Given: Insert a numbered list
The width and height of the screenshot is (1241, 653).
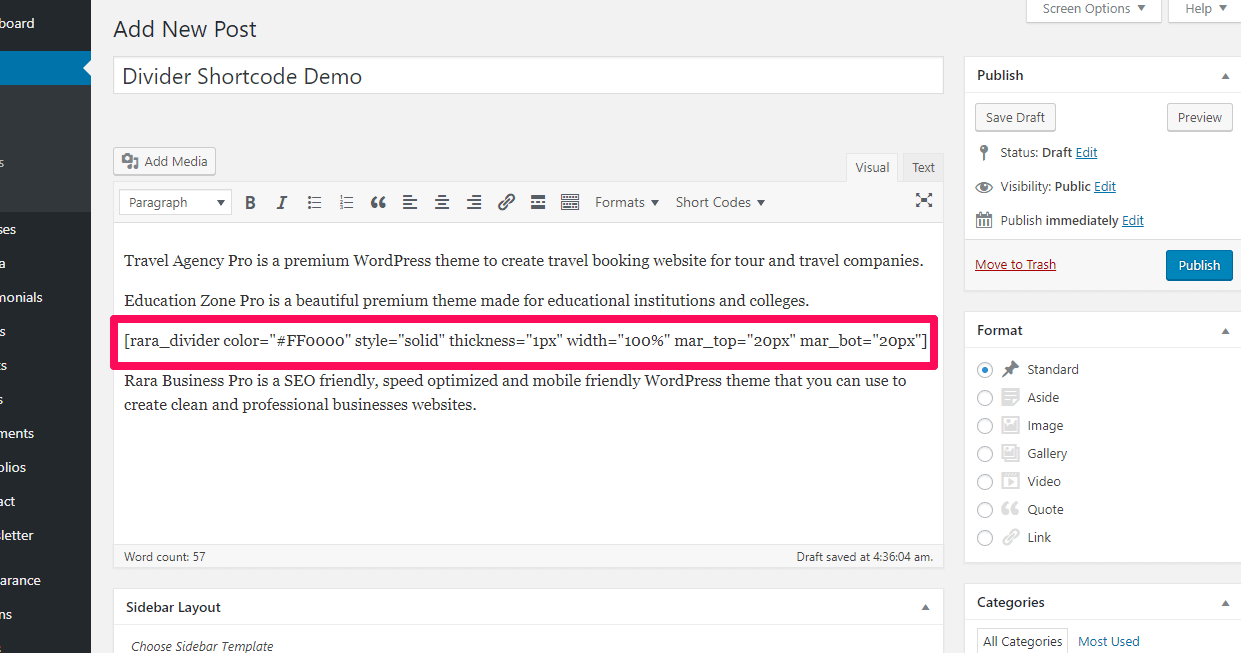Looking at the screenshot, I should 346,202.
